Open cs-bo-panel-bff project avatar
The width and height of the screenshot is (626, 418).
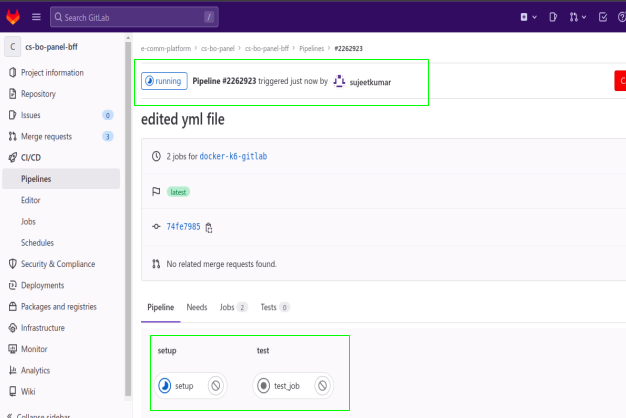(x=12, y=47)
